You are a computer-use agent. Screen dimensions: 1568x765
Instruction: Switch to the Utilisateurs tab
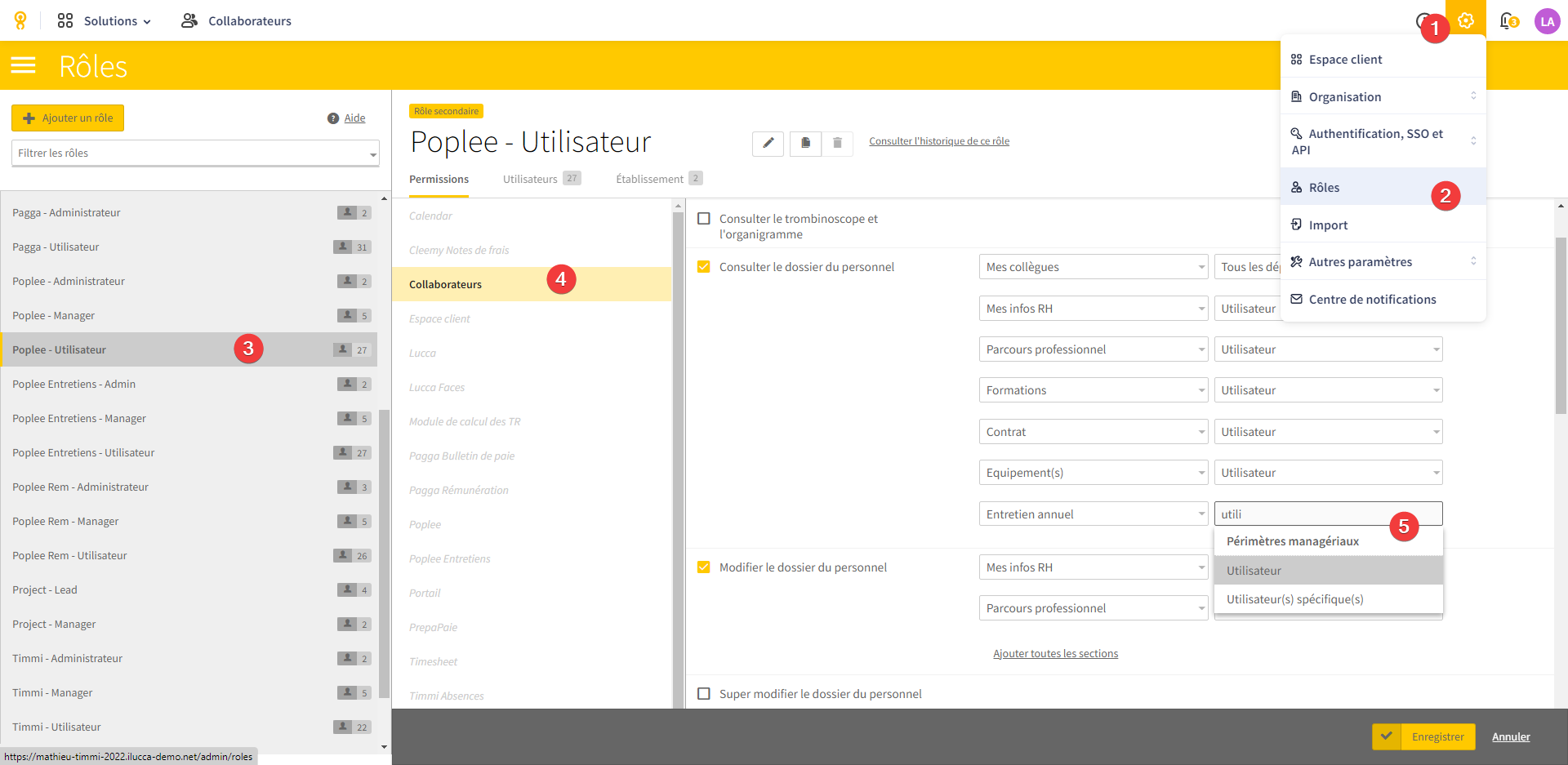coord(541,179)
